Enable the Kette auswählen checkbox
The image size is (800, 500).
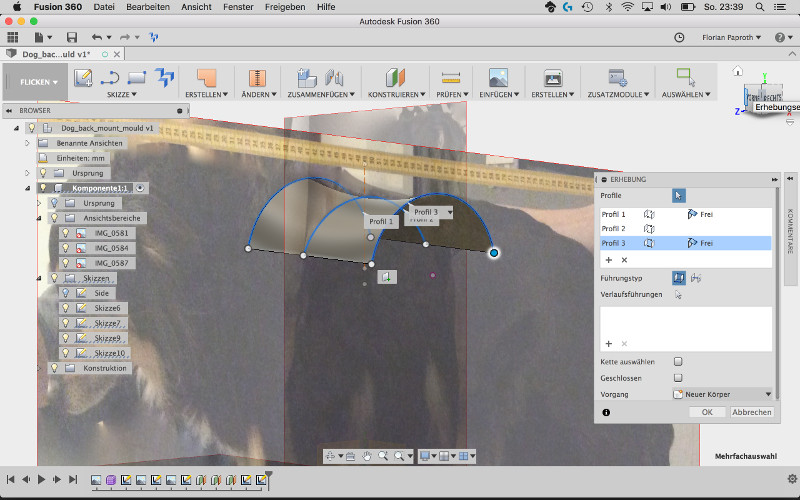[678, 361]
